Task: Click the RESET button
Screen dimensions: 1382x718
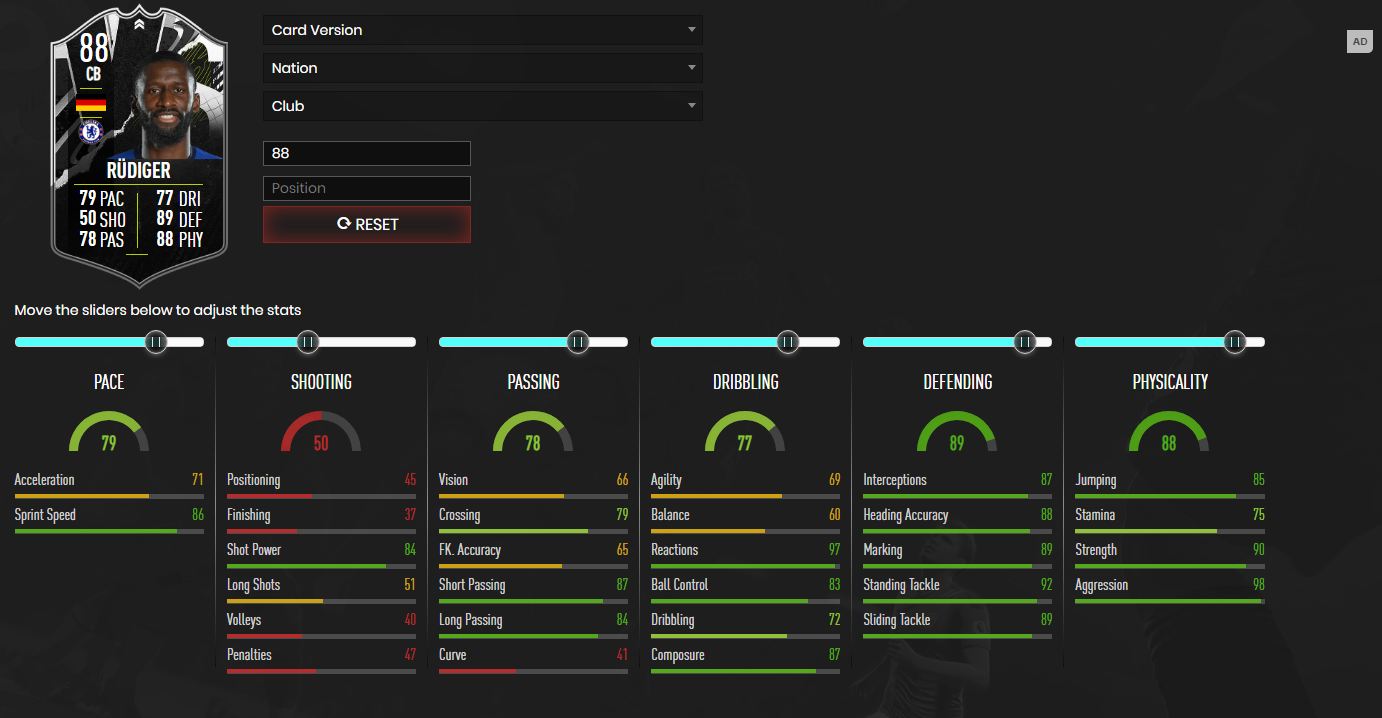Action: pyautogui.click(x=367, y=224)
